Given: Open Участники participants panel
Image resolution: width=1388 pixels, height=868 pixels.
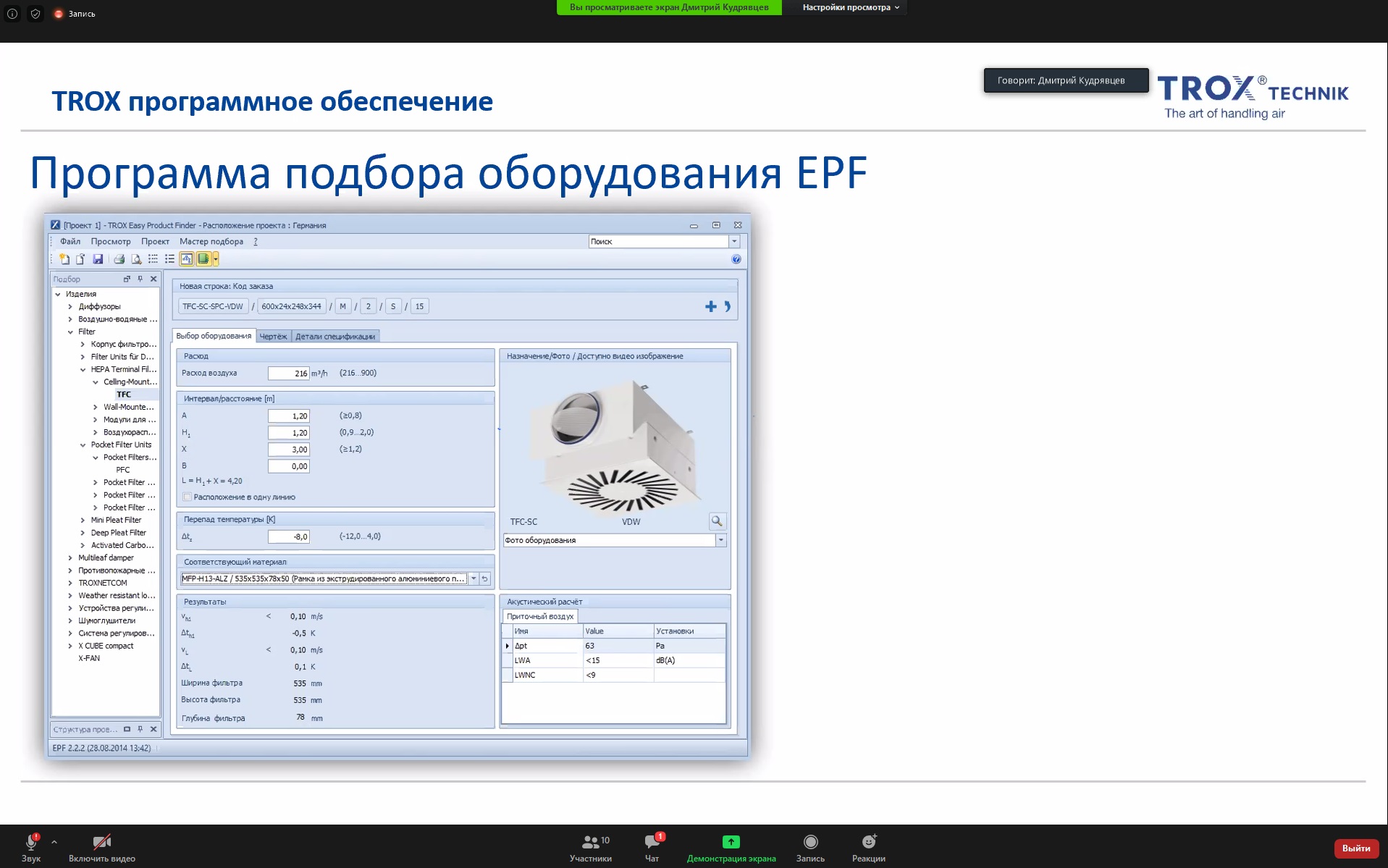Looking at the screenshot, I should pyautogui.click(x=591, y=847).
